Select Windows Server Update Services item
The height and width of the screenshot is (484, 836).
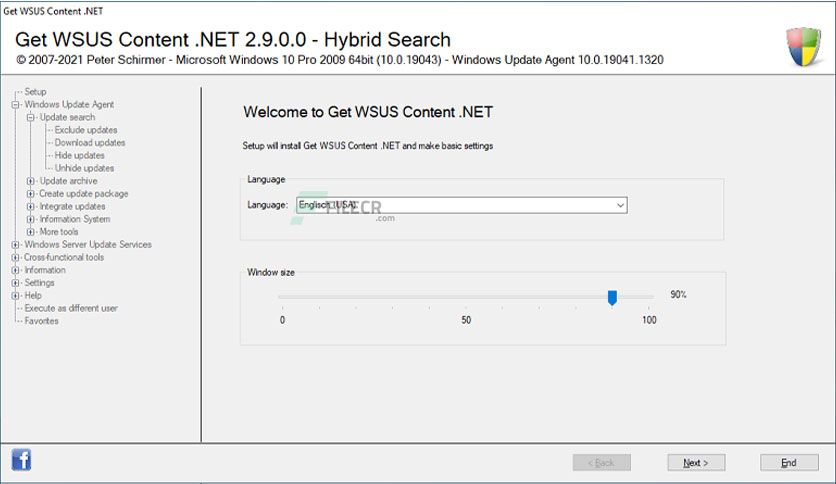click(88, 245)
